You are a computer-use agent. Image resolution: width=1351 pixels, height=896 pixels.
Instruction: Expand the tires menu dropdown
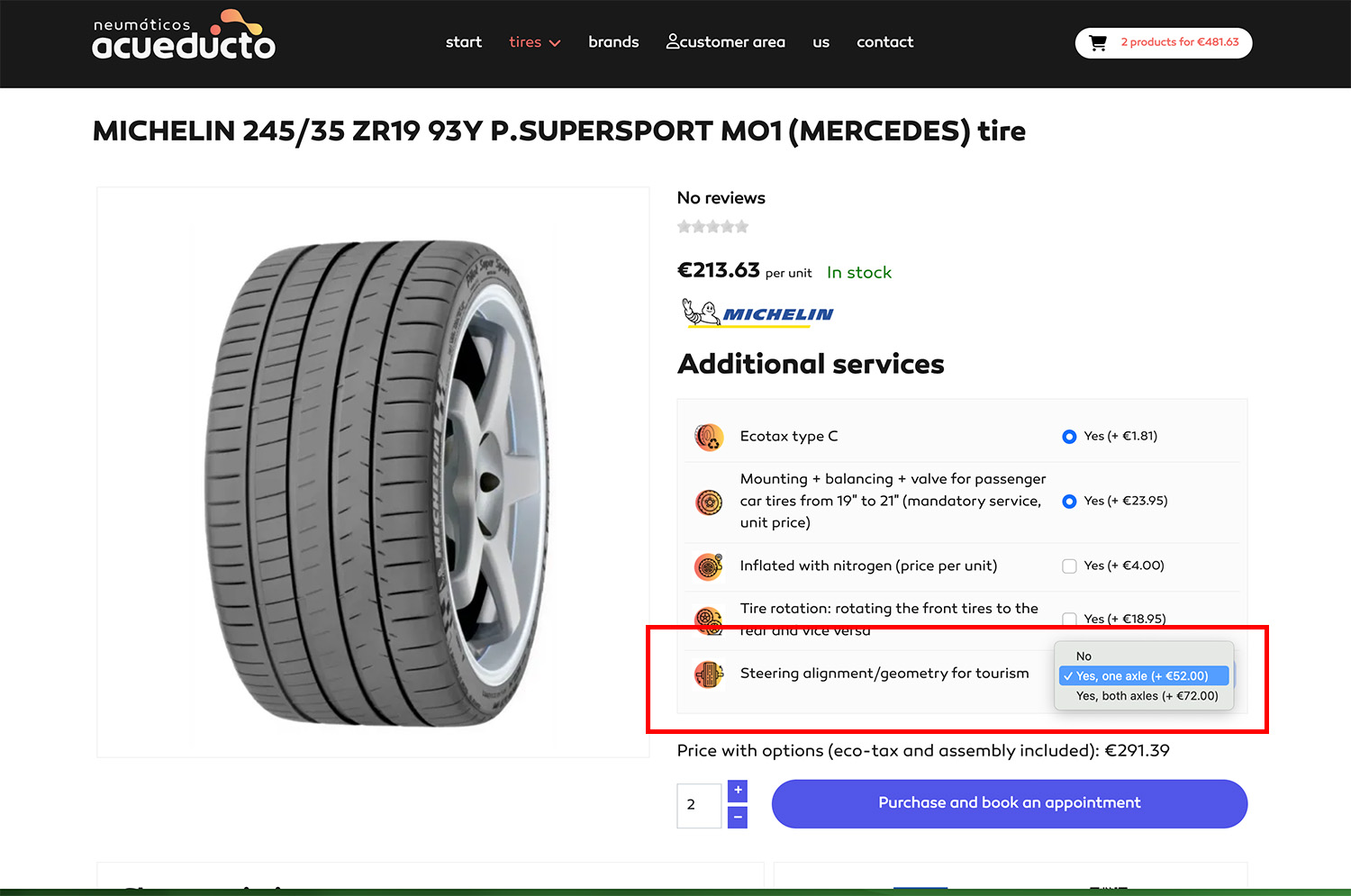534,42
